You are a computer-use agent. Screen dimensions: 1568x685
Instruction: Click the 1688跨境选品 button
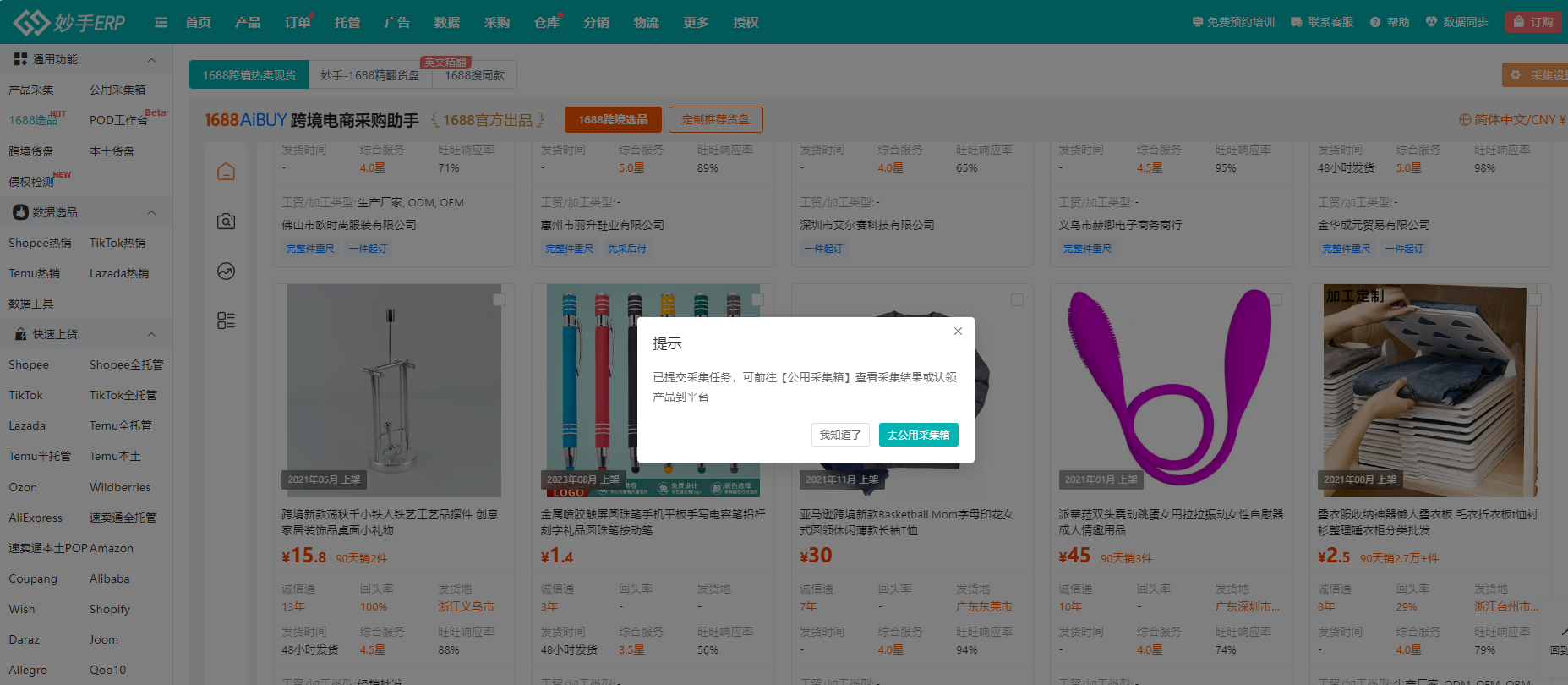coord(613,119)
